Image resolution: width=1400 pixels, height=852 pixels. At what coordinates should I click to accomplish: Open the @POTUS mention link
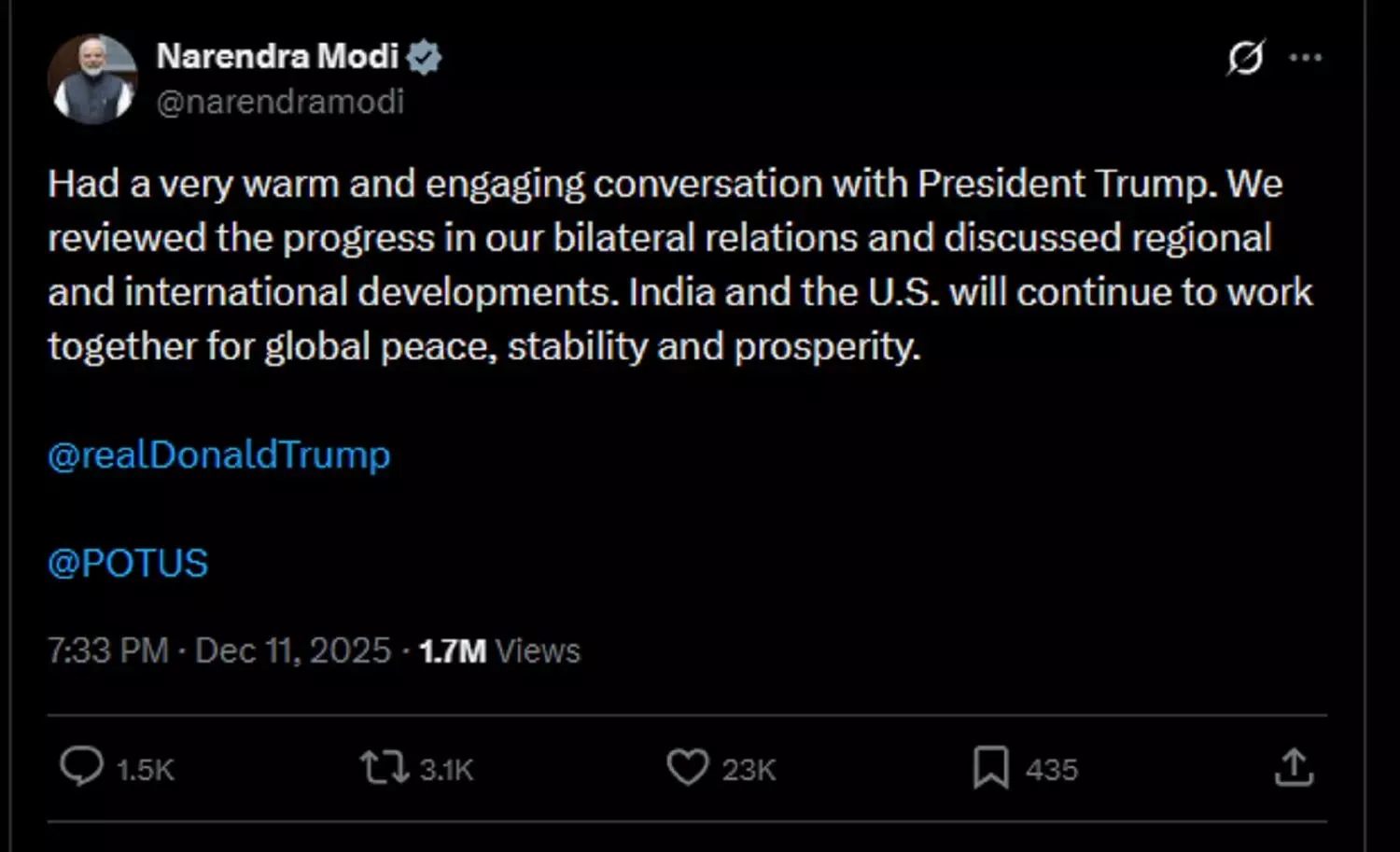pyautogui.click(x=128, y=564)
